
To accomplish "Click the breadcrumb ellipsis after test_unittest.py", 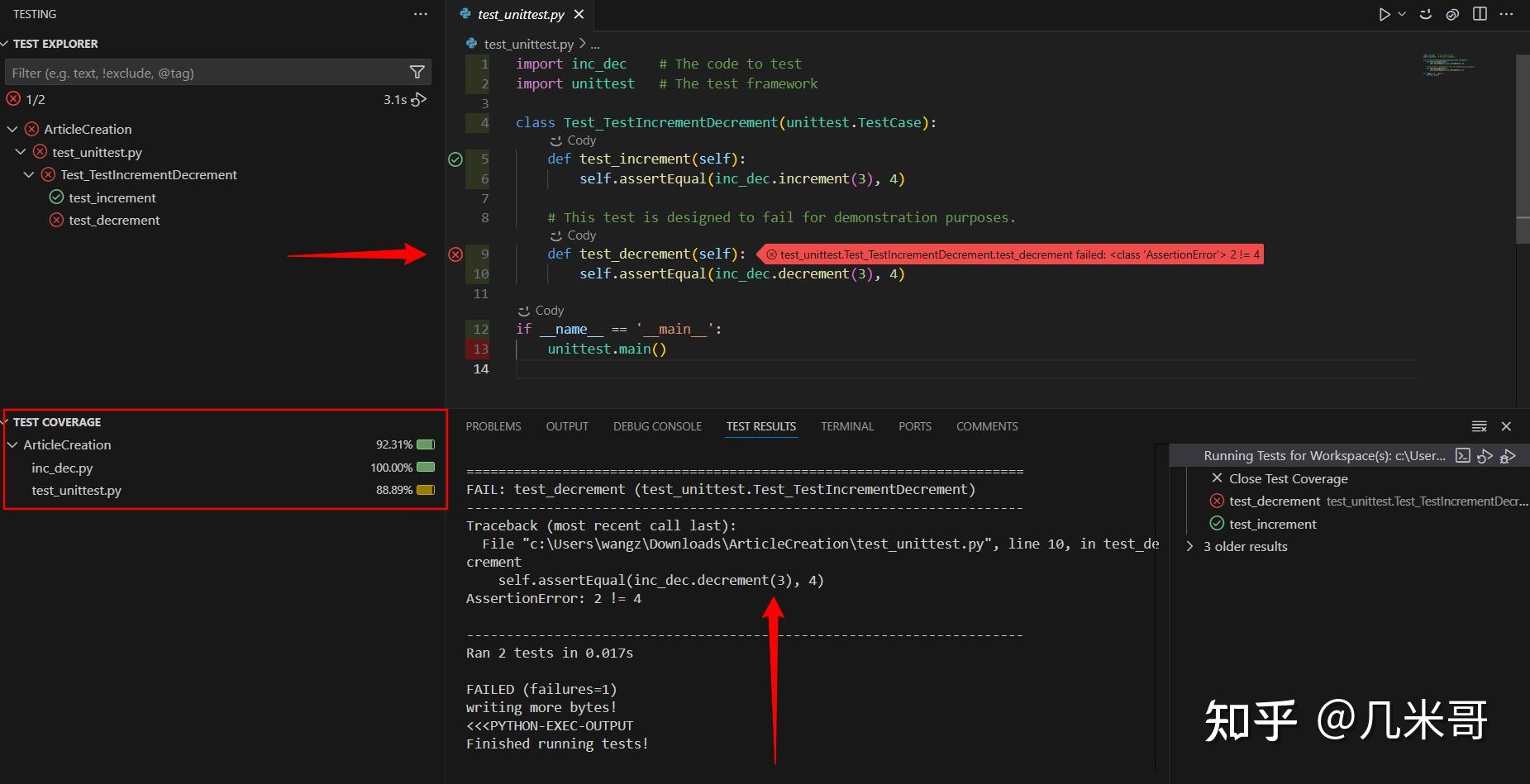I will 595,44.
